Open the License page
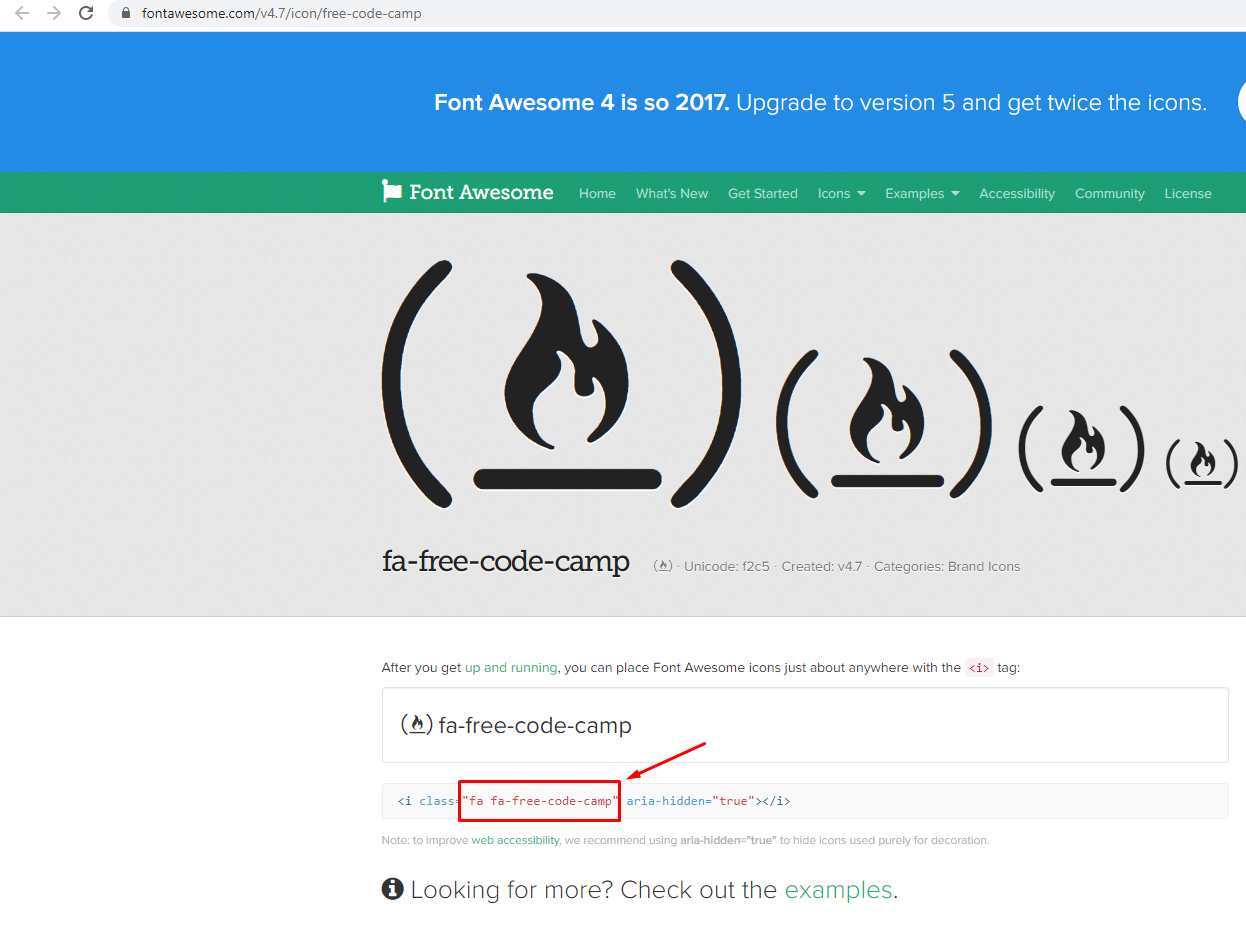This screenshot has width=1246, height=944. 1188,193
